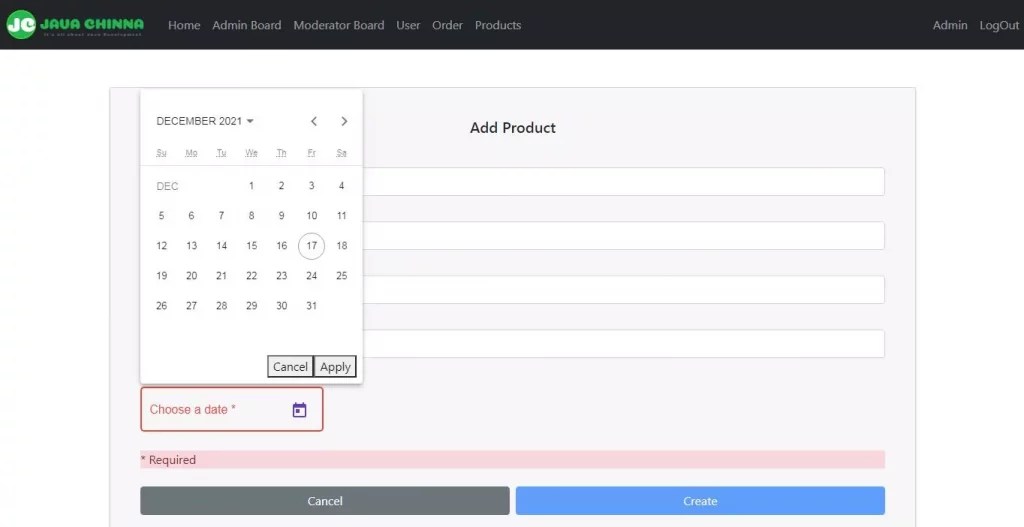Select December 11 in calendar
This screenshot has width=1024, height=527.
point(342,216)
